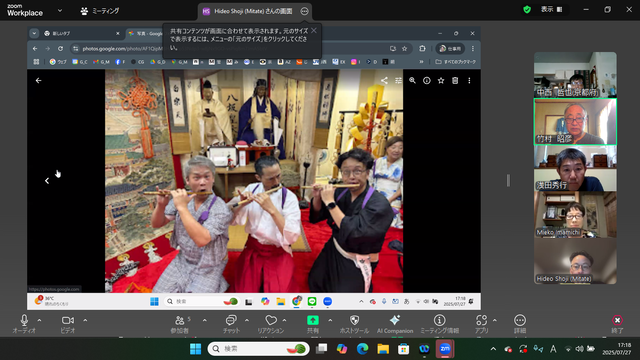Open Microsoft Store from the taskbar
Viewport: 640px width, 360px height.
click(403, 349)
